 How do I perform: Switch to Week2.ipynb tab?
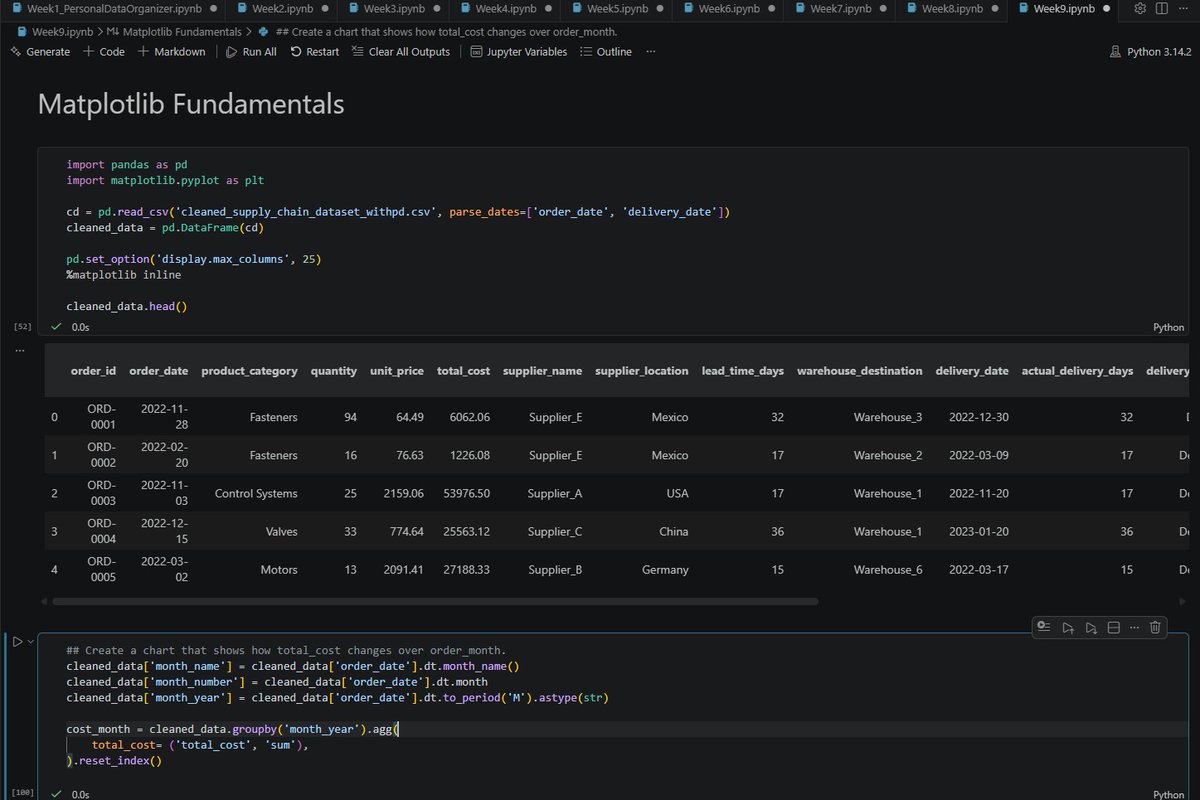pyautogui.click(x=280, y=8)
